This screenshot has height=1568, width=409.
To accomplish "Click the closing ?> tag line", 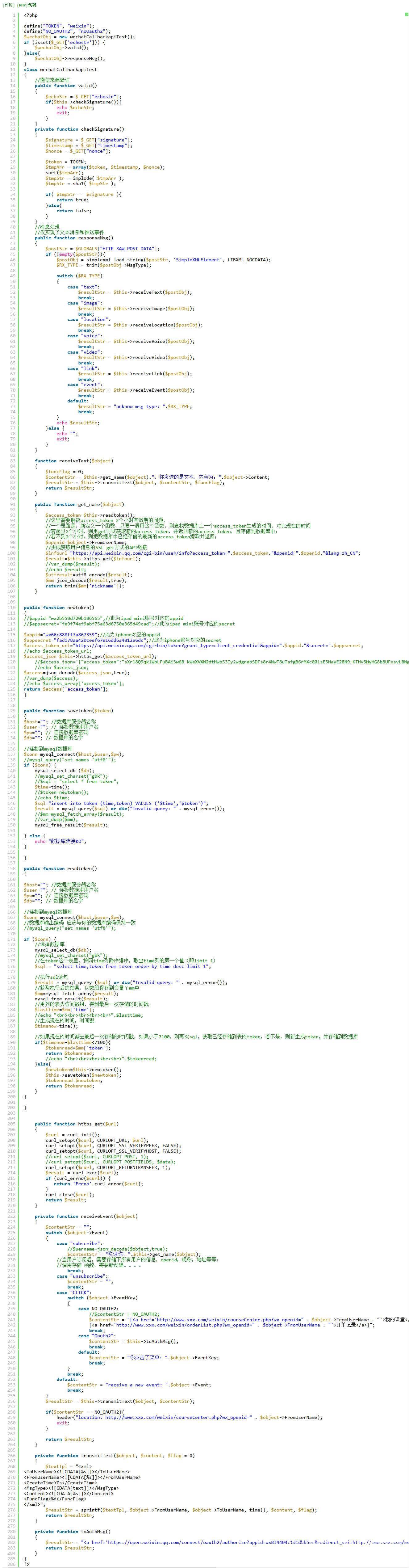I will pyautogui.click(x=26, y=1564).
